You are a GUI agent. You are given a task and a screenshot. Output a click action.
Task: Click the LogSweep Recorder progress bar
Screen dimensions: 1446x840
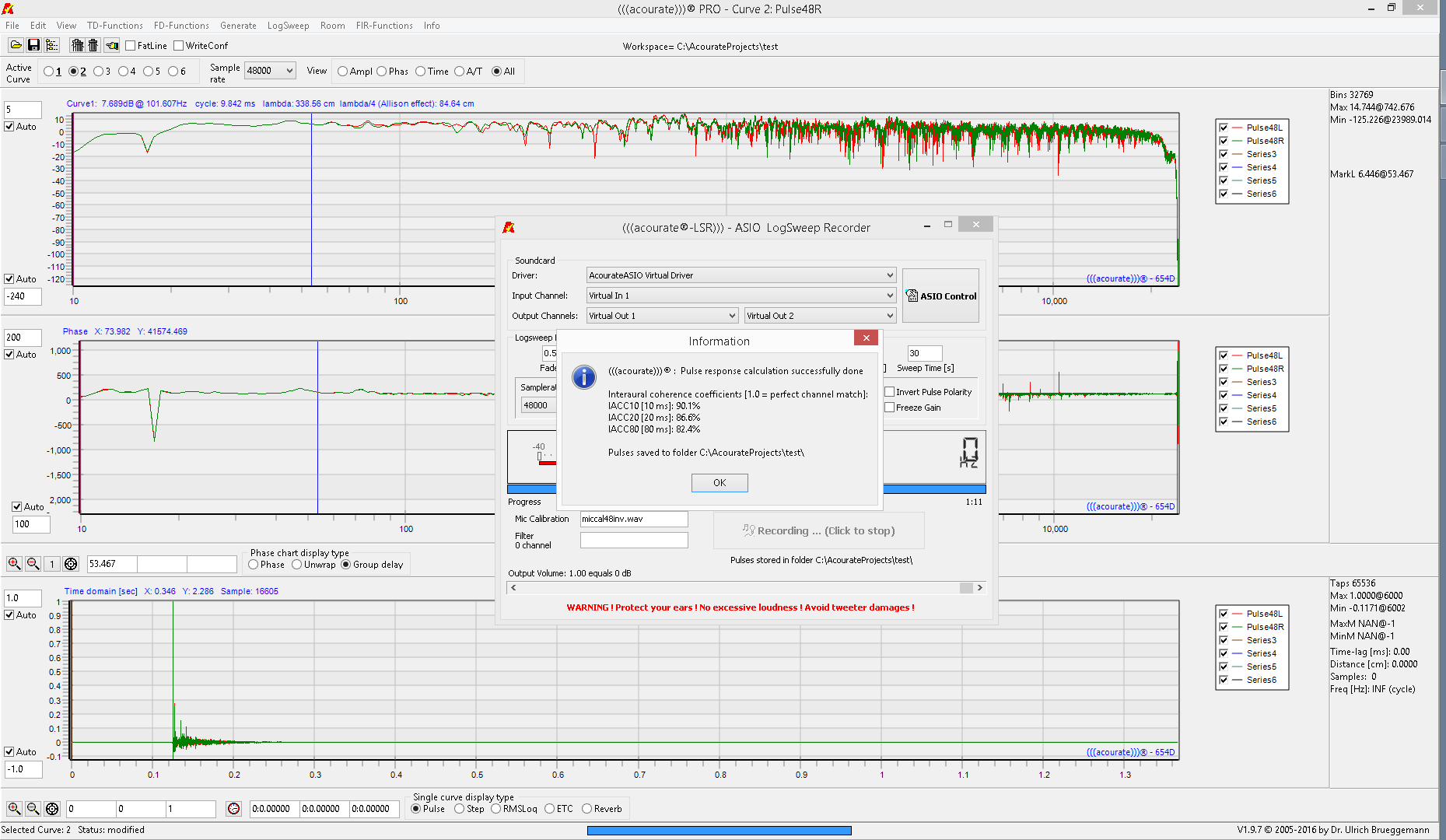pyautogui.click(x=747, y=489)
